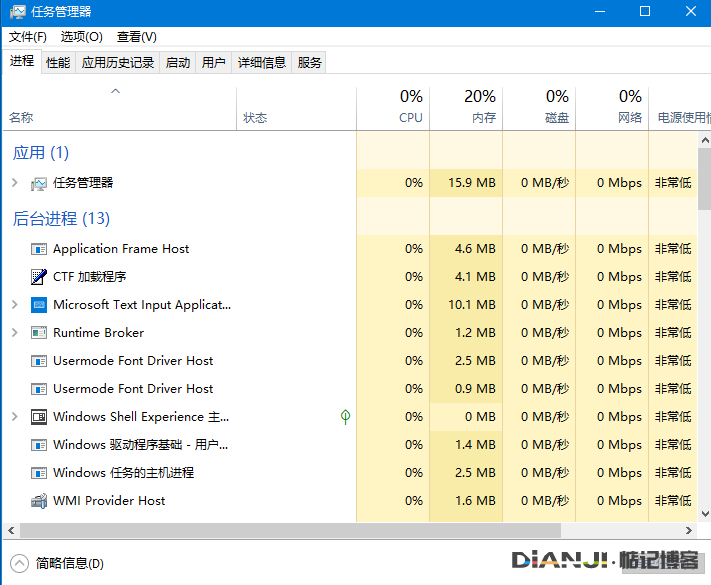The width and height of the screenshot is (711, 585).
Task: Select the 进程 tab
Action: 22,61
